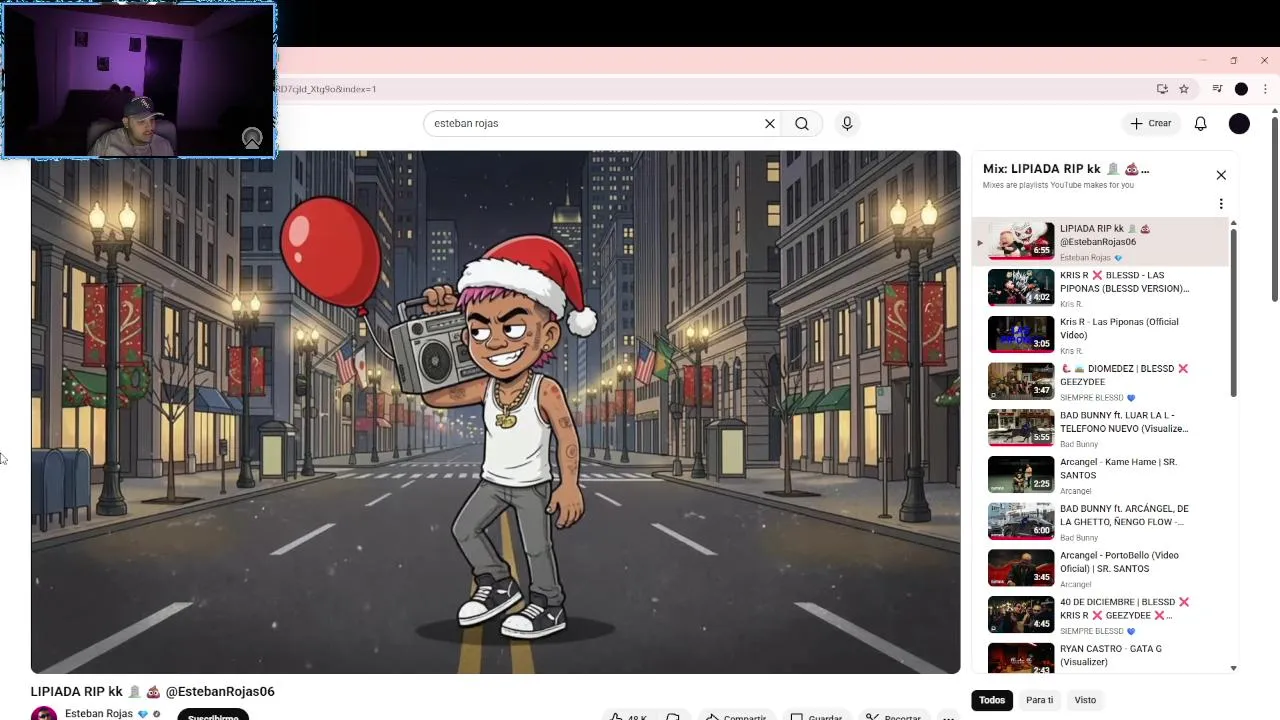1280x720 pixels.
Task: Open the browser media control icon
Action: pos(1217,89)
